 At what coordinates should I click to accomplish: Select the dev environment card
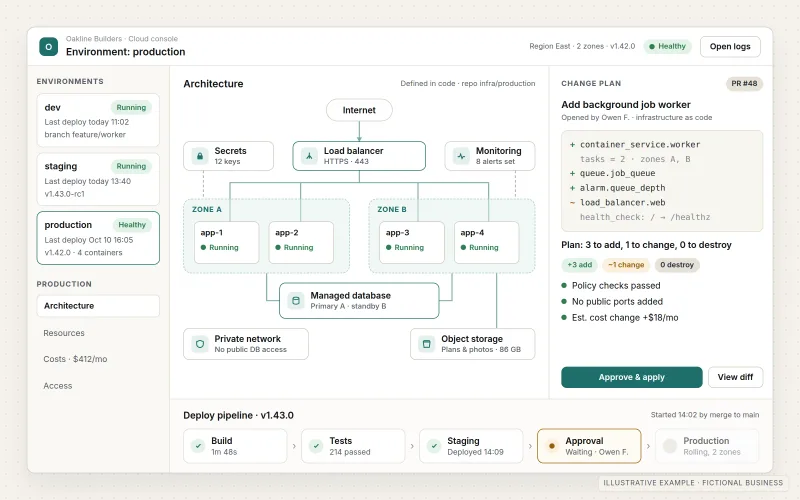pos(98,120)
